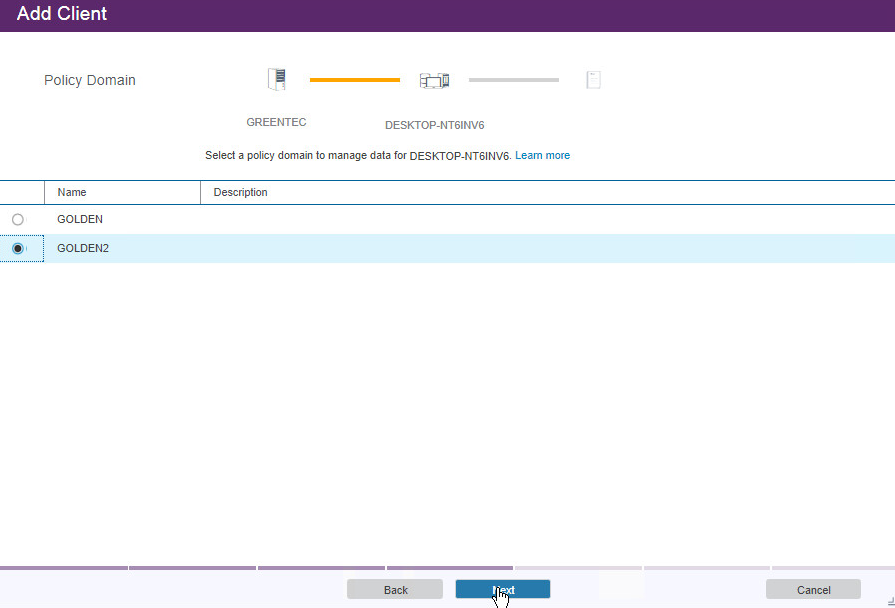Image resolution: width=895 pixels, height=608 pixels.
Task: Click the gray progress connector line
Action: click(x=513, y=80)
